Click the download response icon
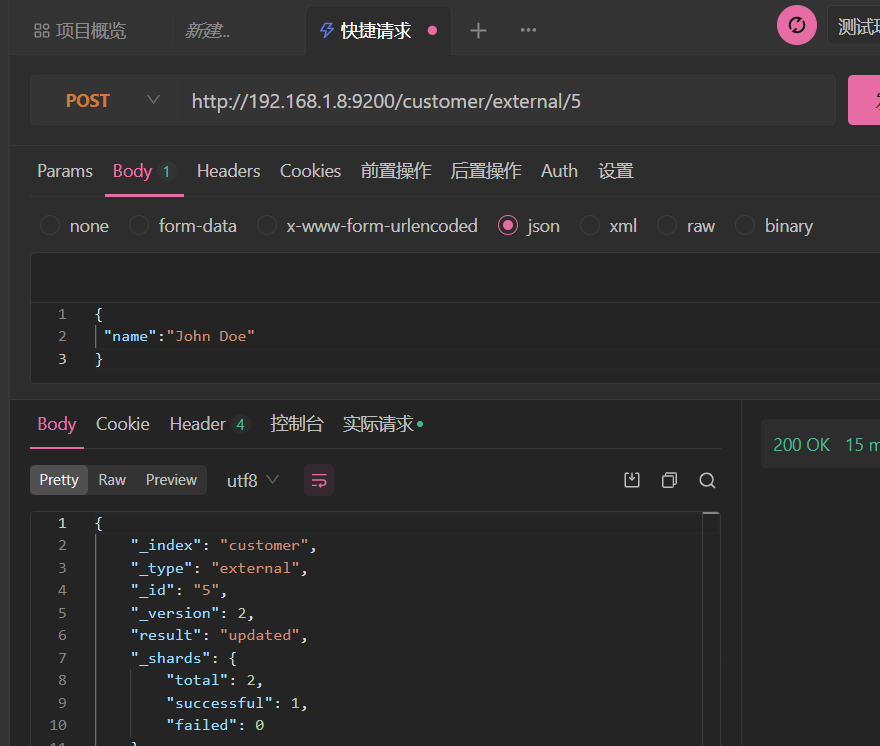This screenshot has height=746, width=880. pos(632,480)
